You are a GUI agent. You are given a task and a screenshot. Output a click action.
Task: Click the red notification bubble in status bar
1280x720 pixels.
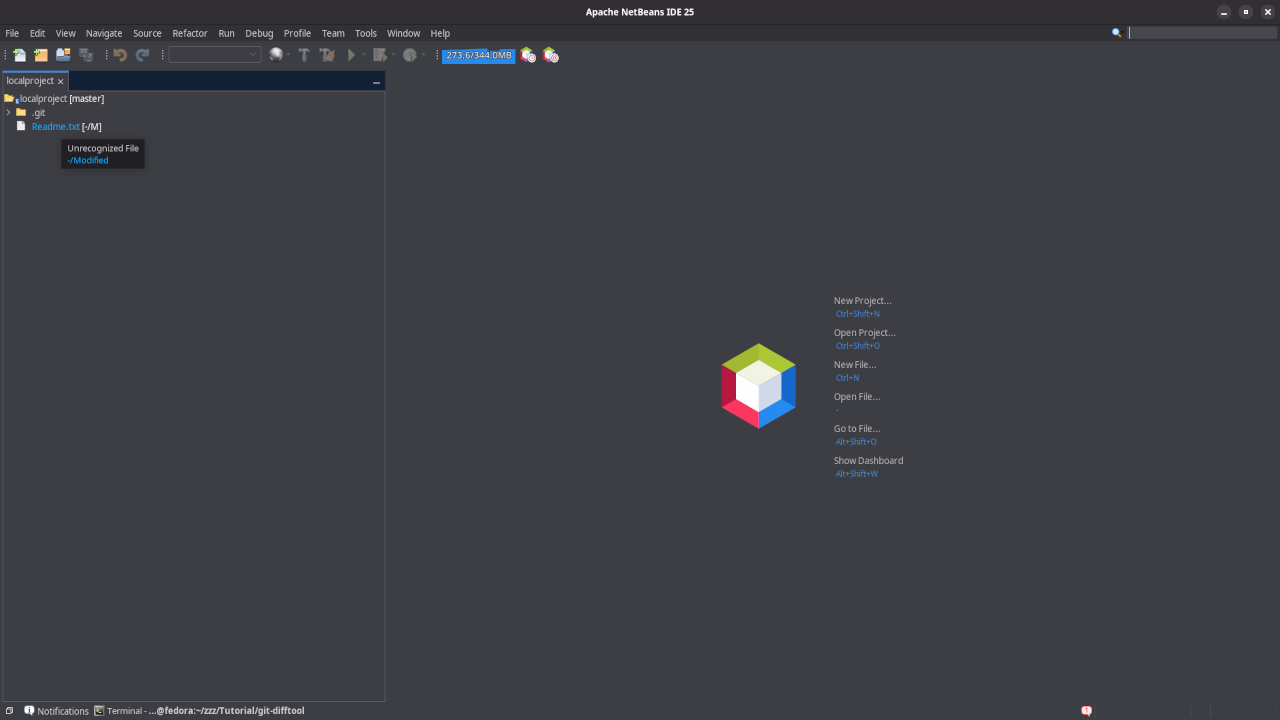(x=1086, y=711)
